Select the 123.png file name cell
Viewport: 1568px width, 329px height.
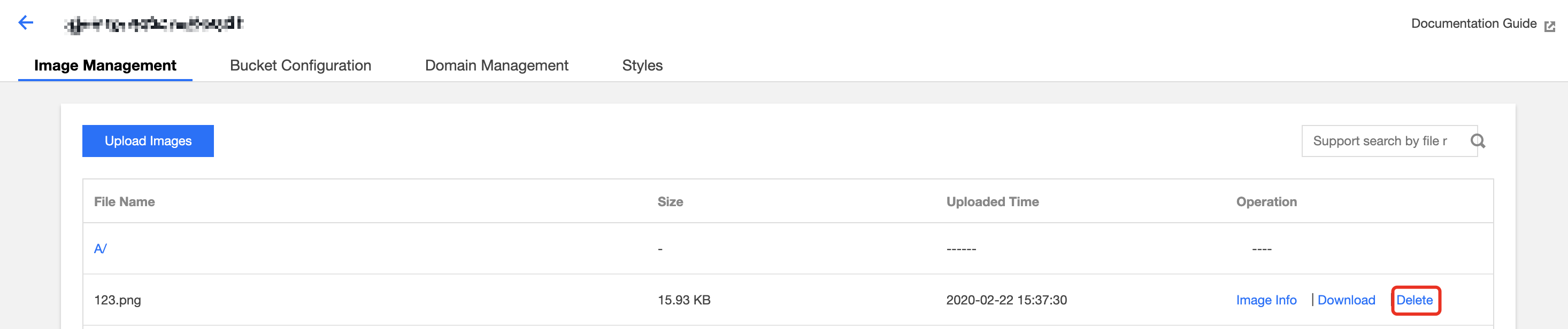coord(118,300)
